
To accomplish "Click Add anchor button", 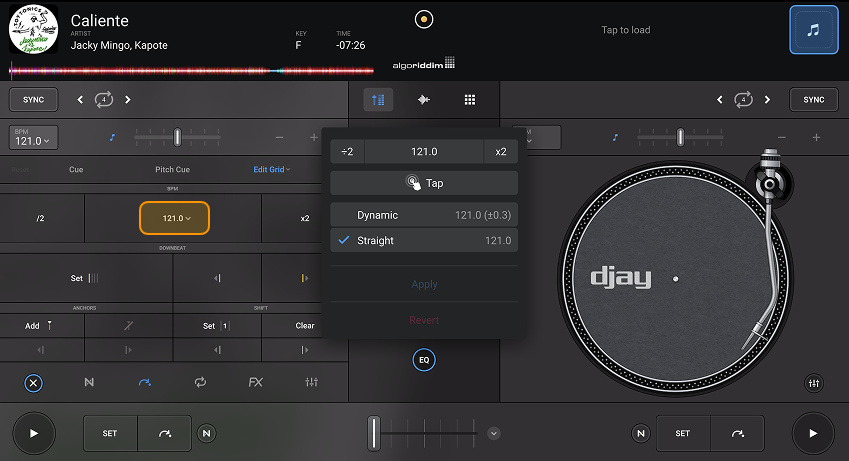I will (42, 326).
